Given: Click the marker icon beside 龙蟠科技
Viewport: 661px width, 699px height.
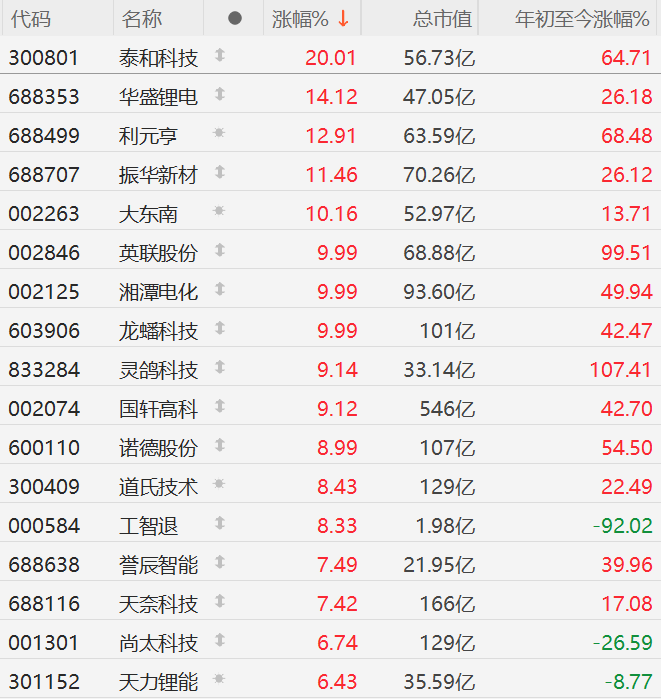Looking at the screenshot, I should pyautogui.click(x=220, y=328).
